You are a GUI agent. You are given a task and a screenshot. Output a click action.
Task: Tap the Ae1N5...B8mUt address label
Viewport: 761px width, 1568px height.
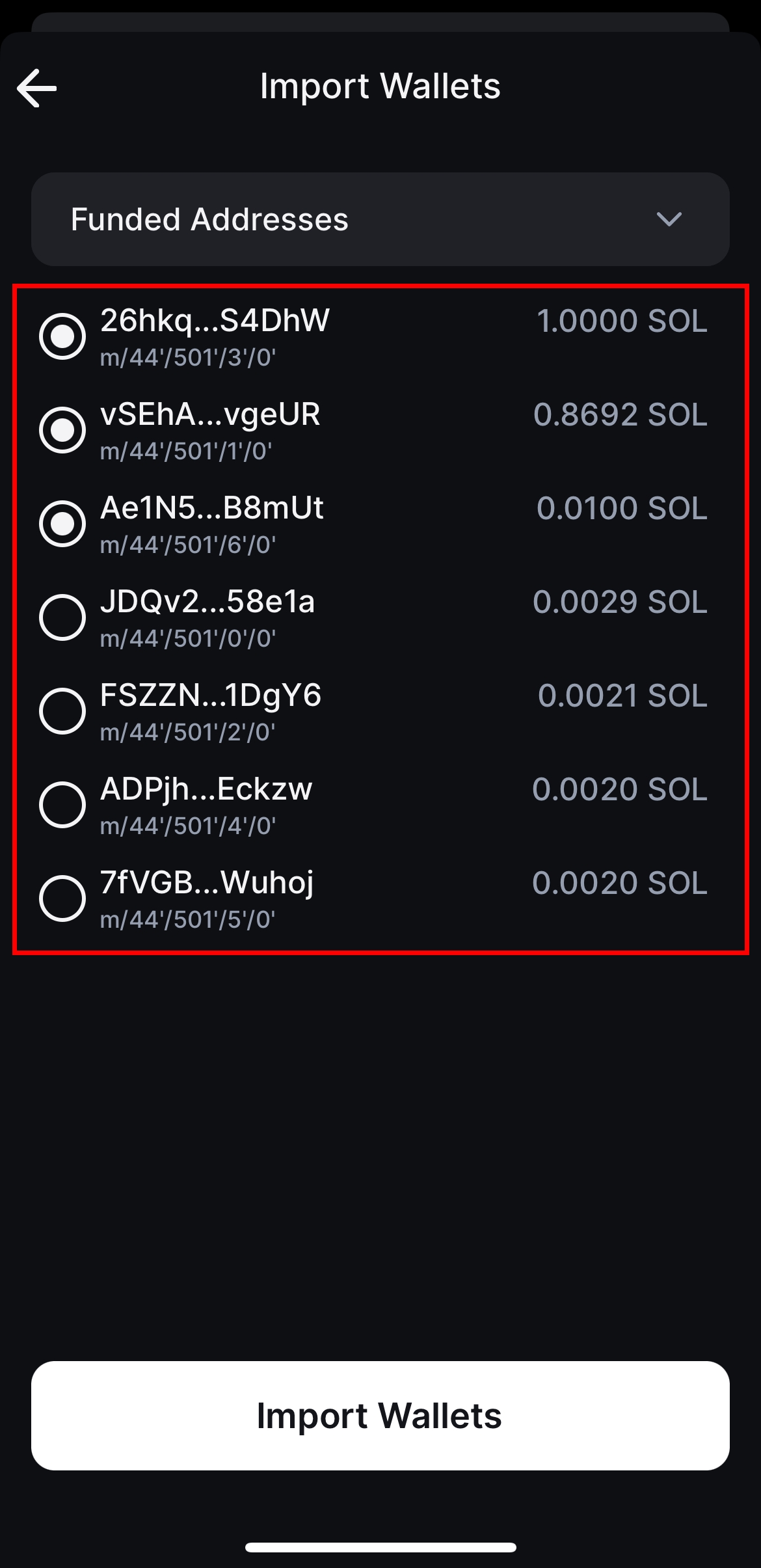coord(211,508)
